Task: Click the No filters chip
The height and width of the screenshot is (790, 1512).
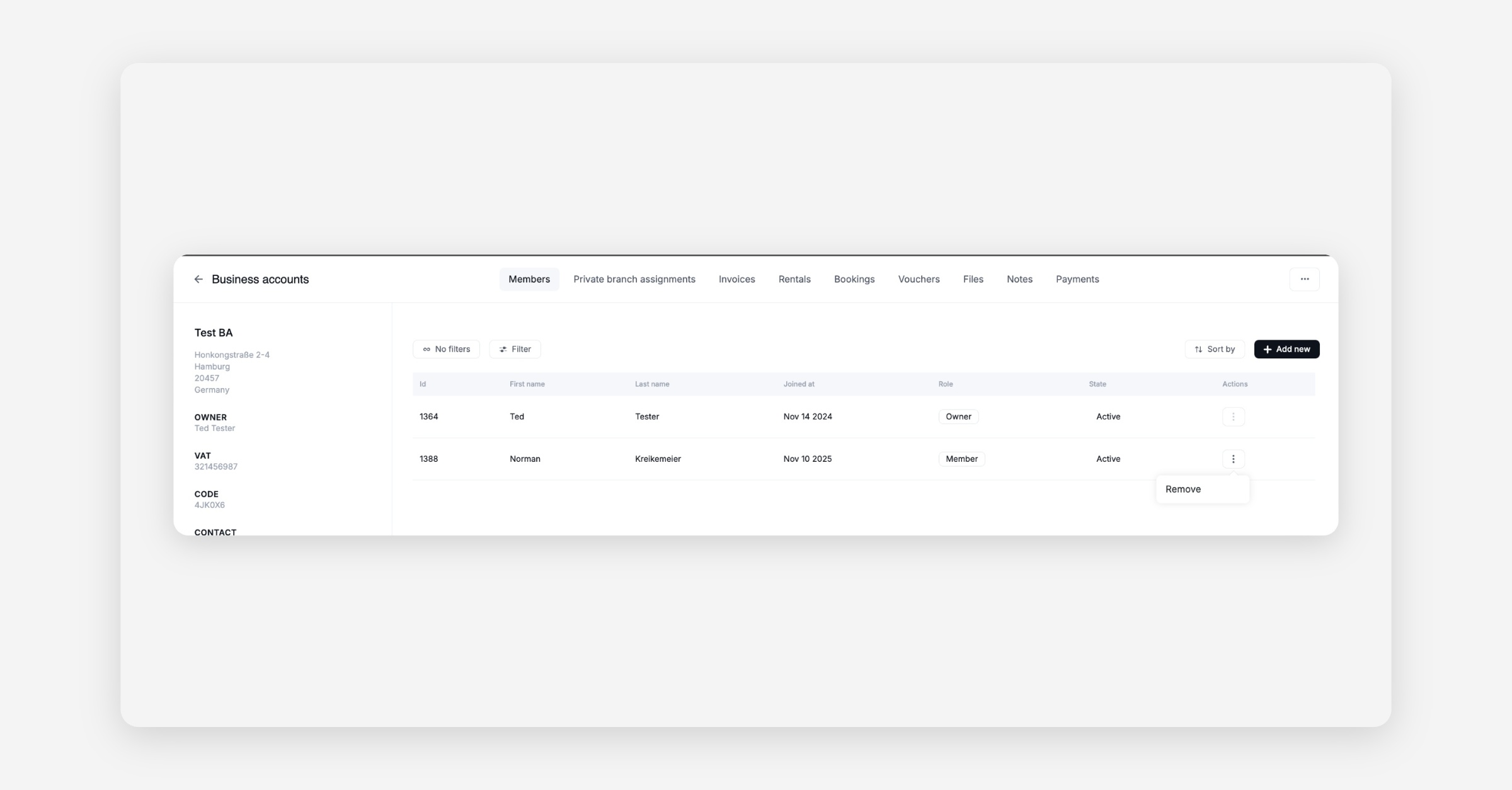Action: click(446, 349)
